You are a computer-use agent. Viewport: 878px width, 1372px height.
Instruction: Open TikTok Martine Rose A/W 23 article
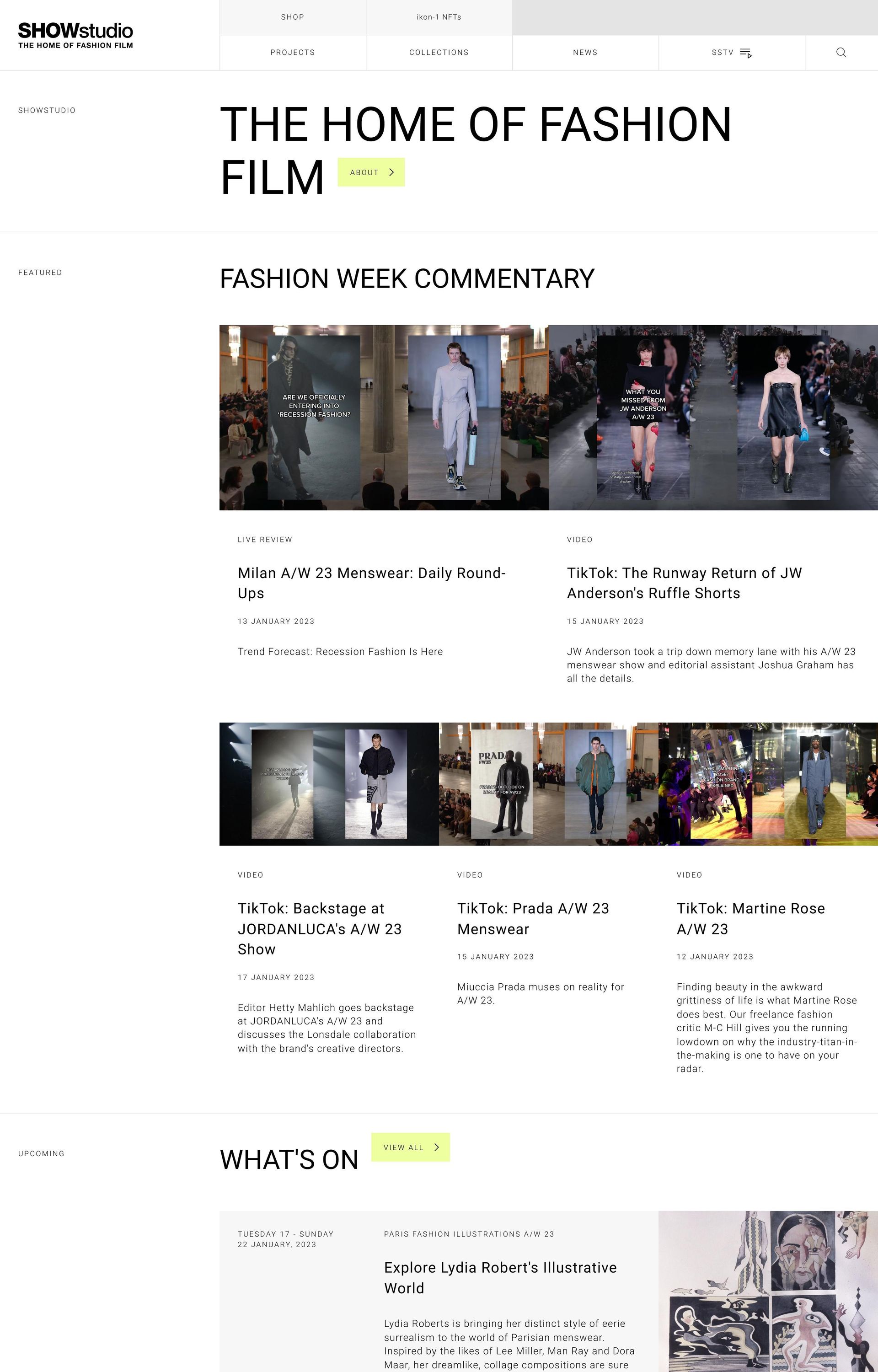(751, 918)
